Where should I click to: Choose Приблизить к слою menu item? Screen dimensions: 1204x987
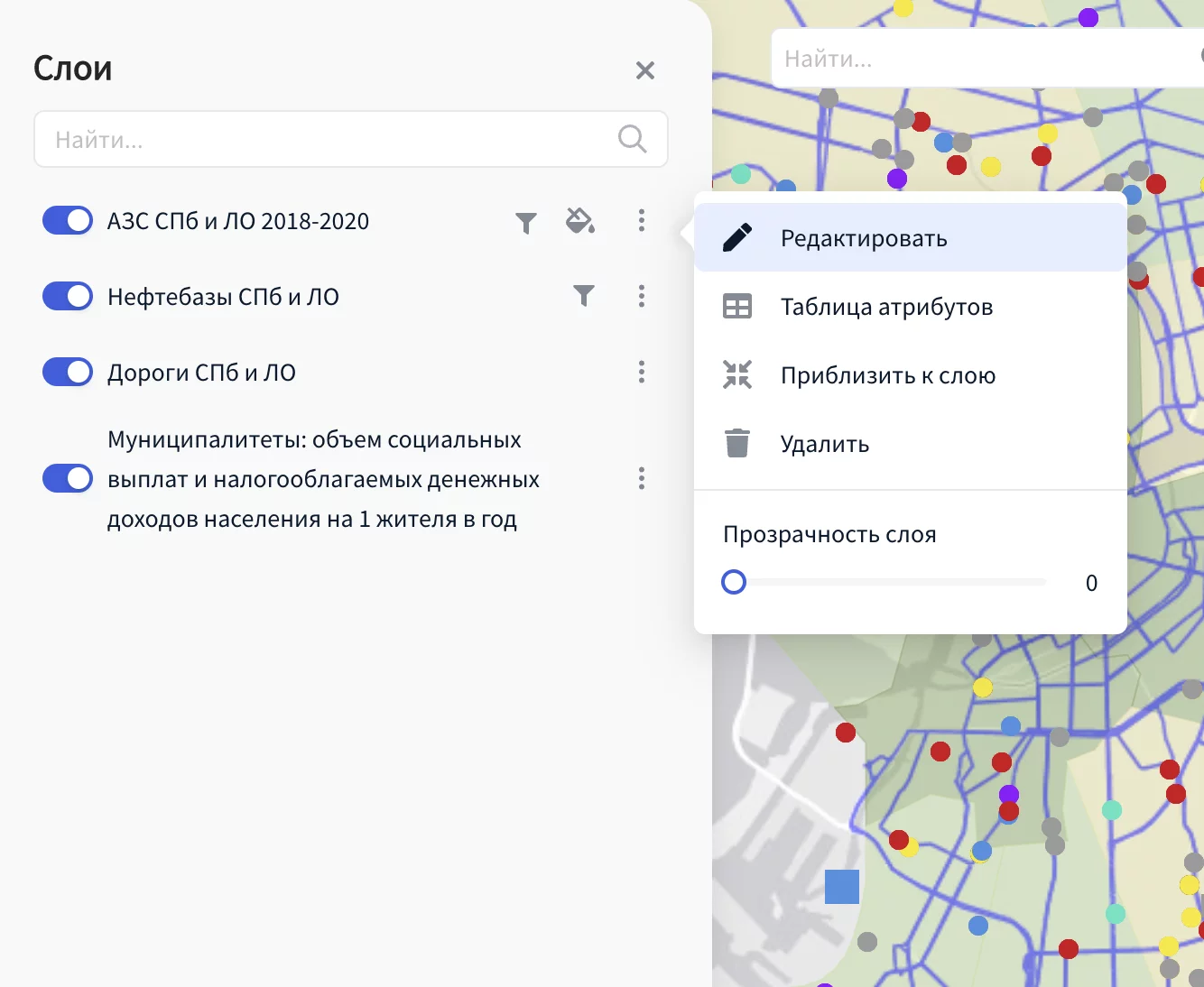888,375
